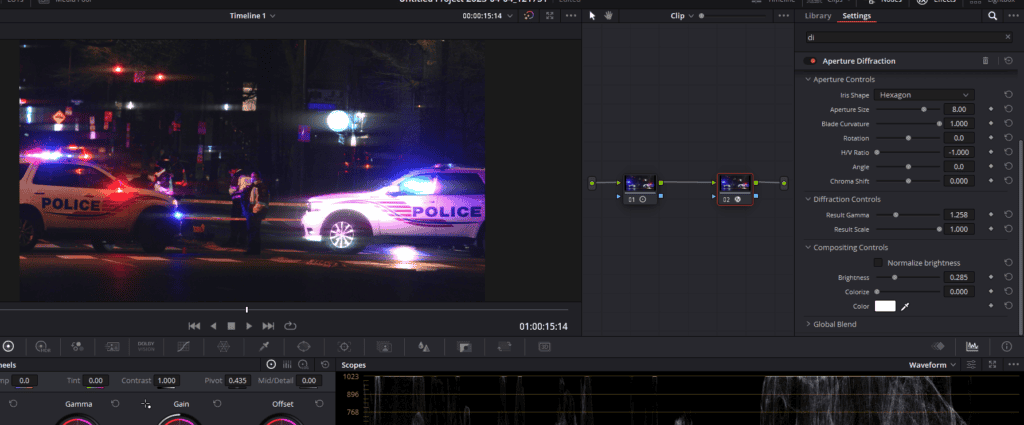Clear the effects search field
This screenshot has height=425, width=1024.
point(1008,37)
